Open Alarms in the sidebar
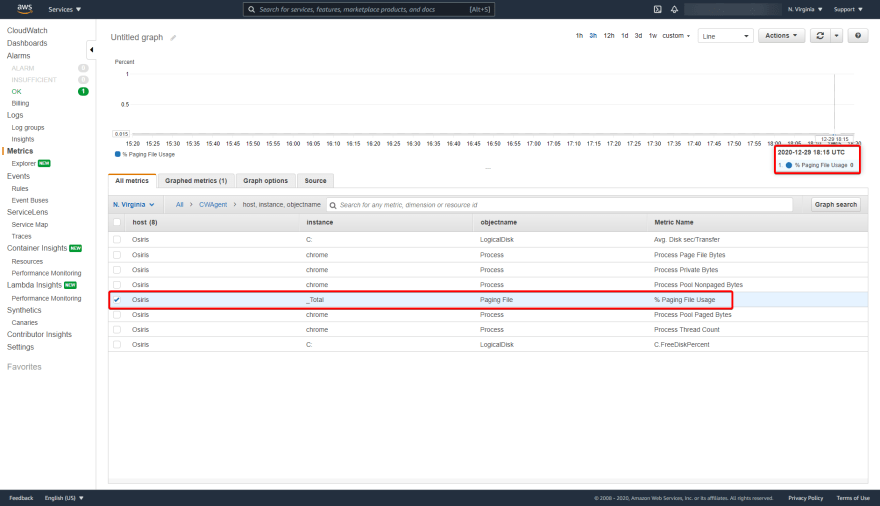This screenshot has height=506, width=880. (x=19, y=56)
